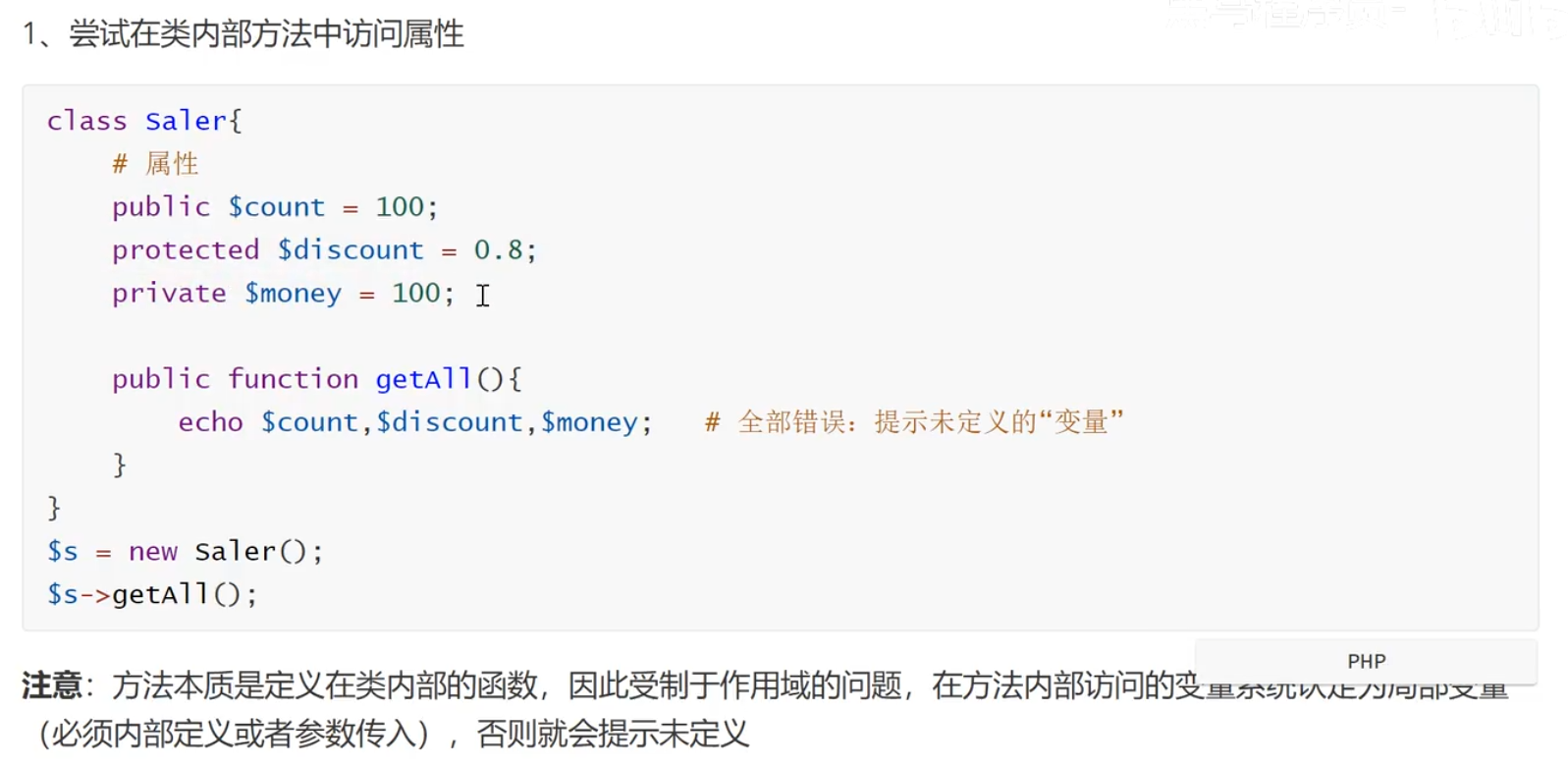The image size is (1568, 766).
Task: Click the '# 属性' comment line
Action: tap(155, 164)
